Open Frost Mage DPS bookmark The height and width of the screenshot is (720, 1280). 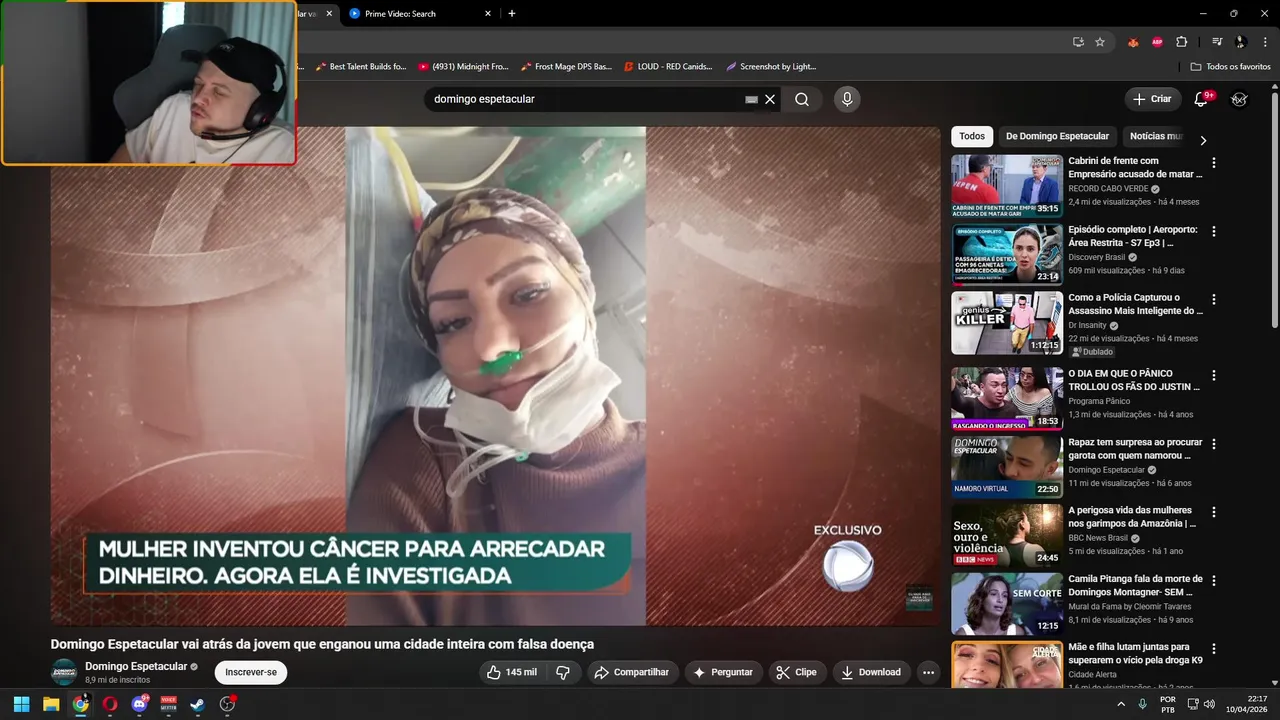click(x=566, y=66)
